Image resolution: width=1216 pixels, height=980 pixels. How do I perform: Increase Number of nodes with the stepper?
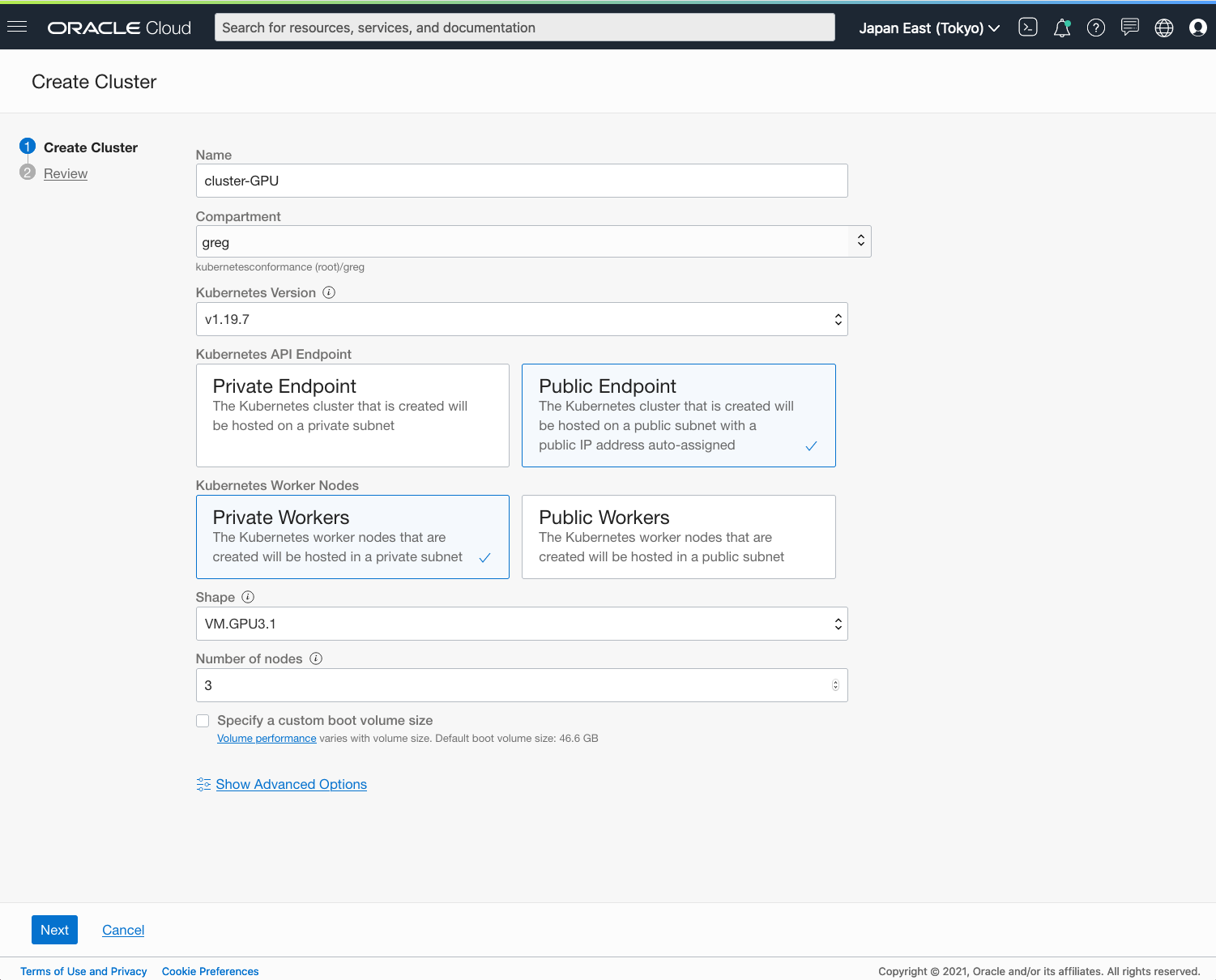coord(835,681)
